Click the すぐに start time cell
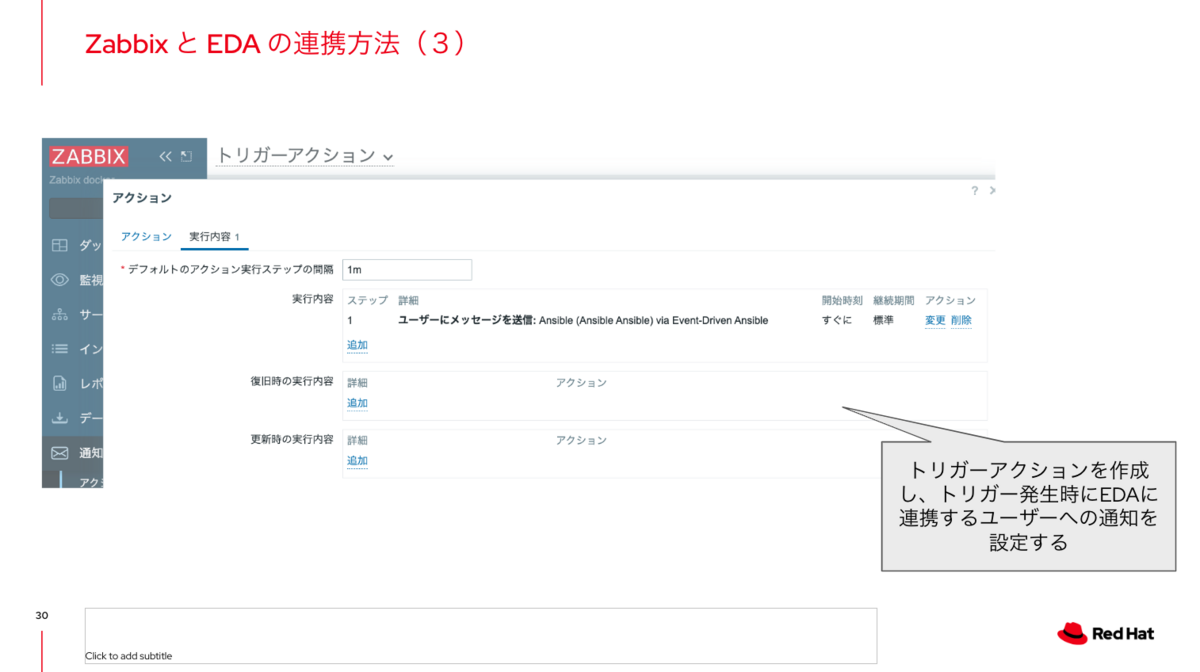 [837, 321]
